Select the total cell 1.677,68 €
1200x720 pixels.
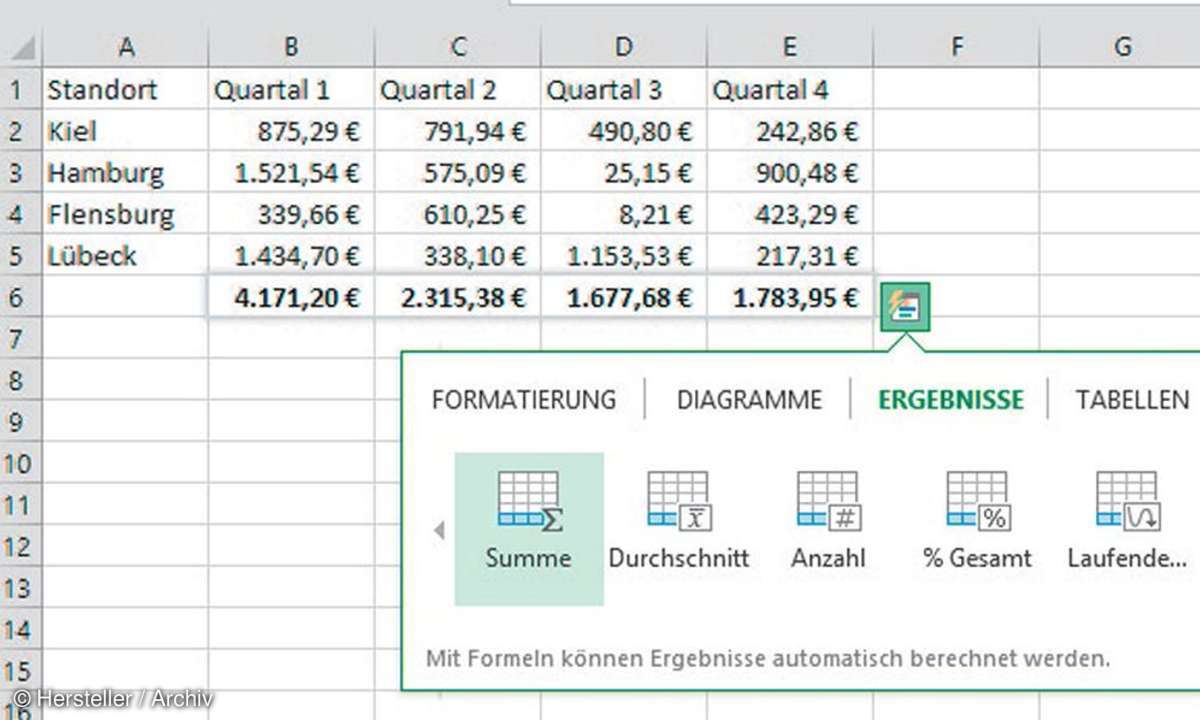coord(623,297)
